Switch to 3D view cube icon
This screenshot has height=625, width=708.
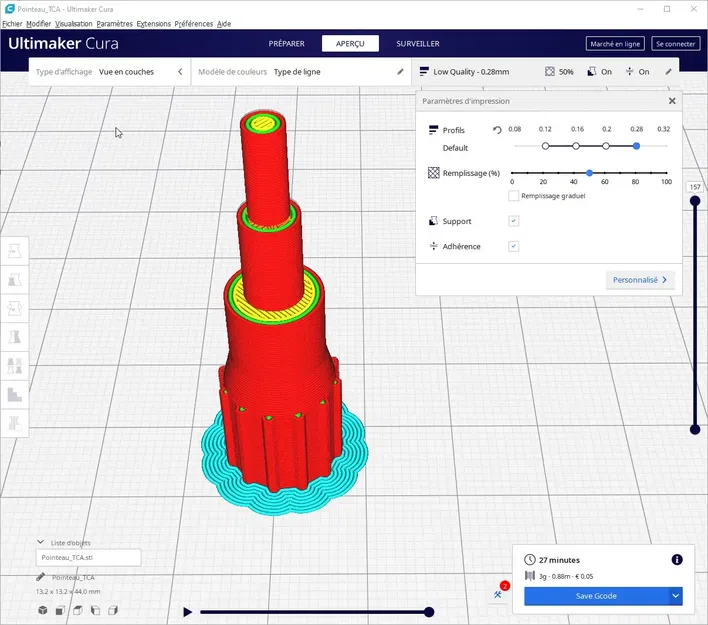point(43,611)
